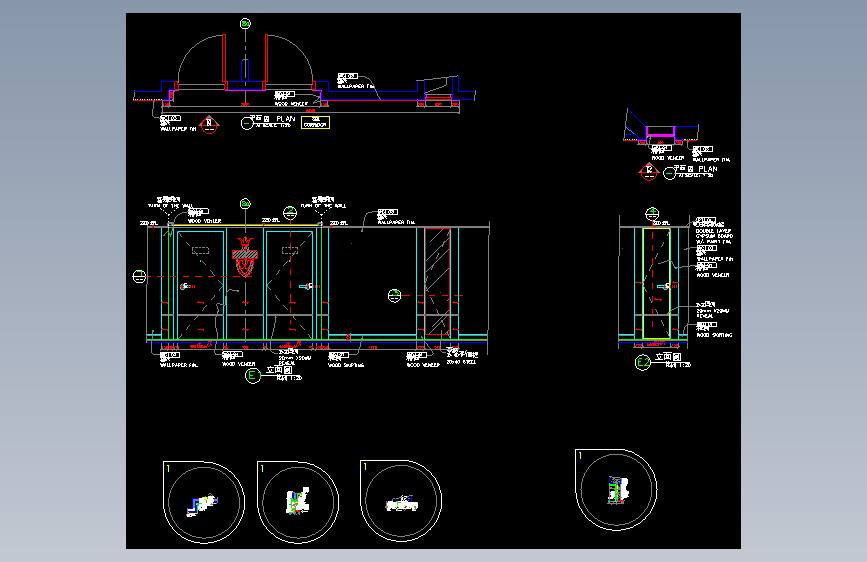Click WOOD VENEER label under the small right plan
Image resolution: width=867 pixels, height=562 pixels.
pos(667,158)
